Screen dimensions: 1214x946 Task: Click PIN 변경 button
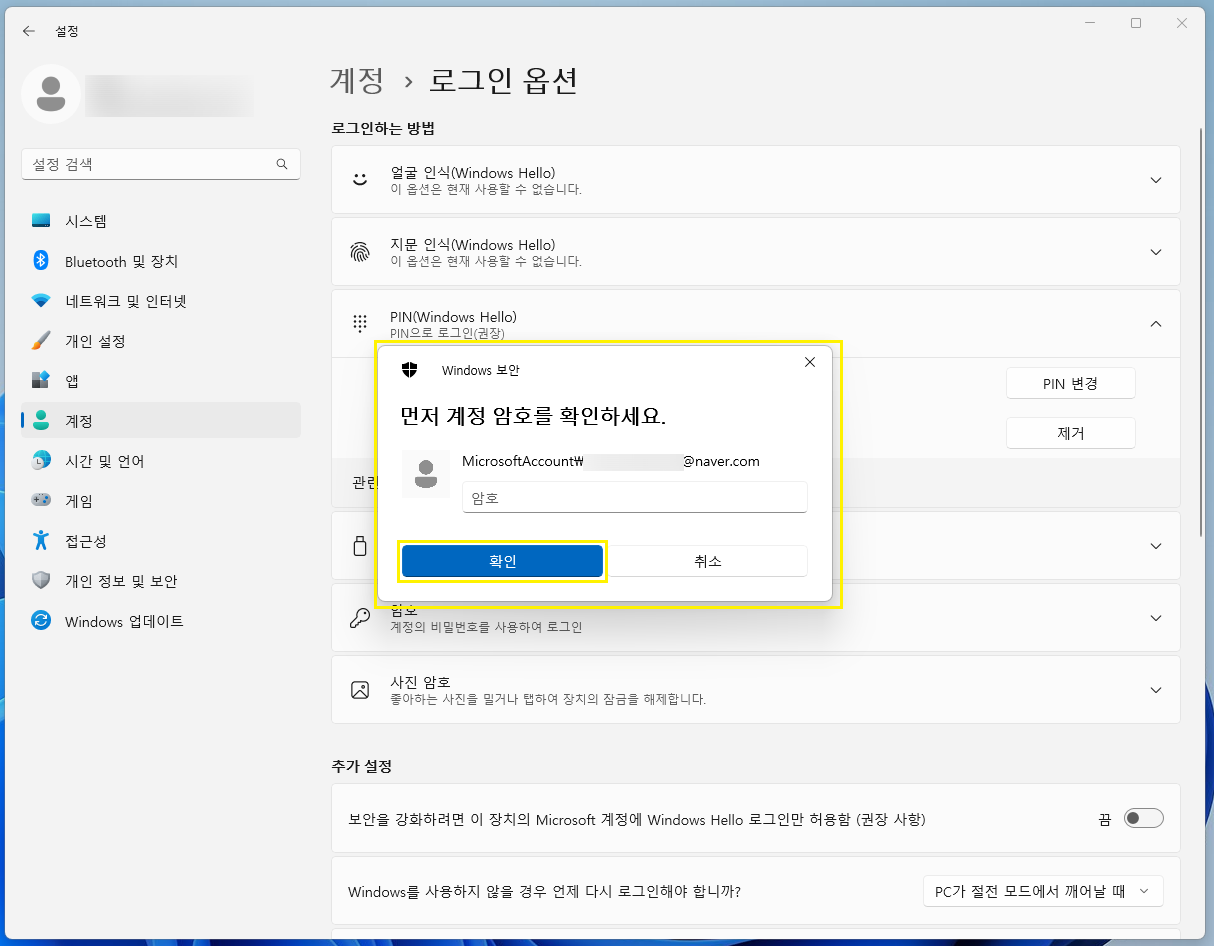click(x=1070, y=383)
